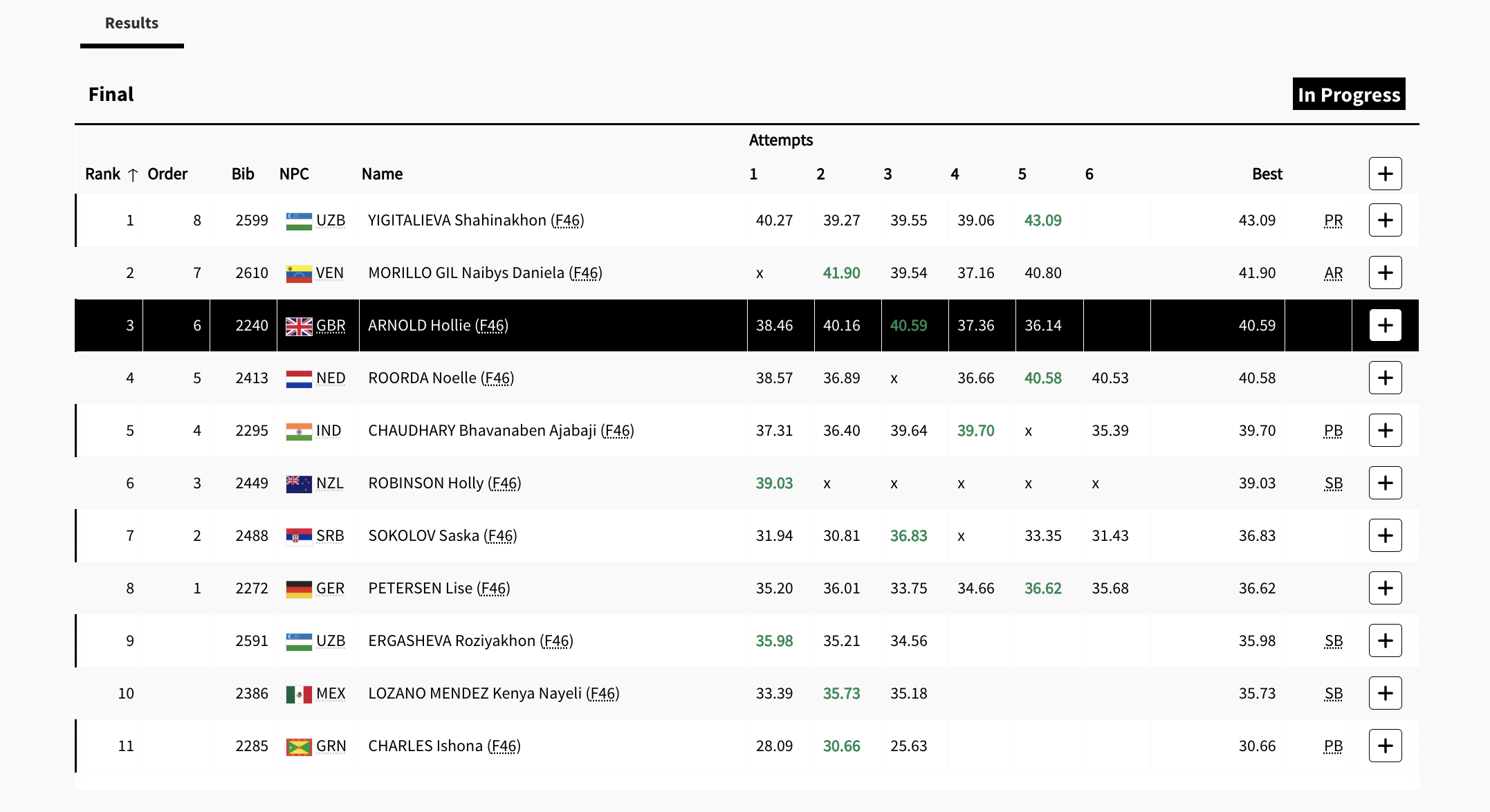This screenshot has height=812, width=1490.
Task: Click the Rank sort arrow icon
Action: point(133,175)
